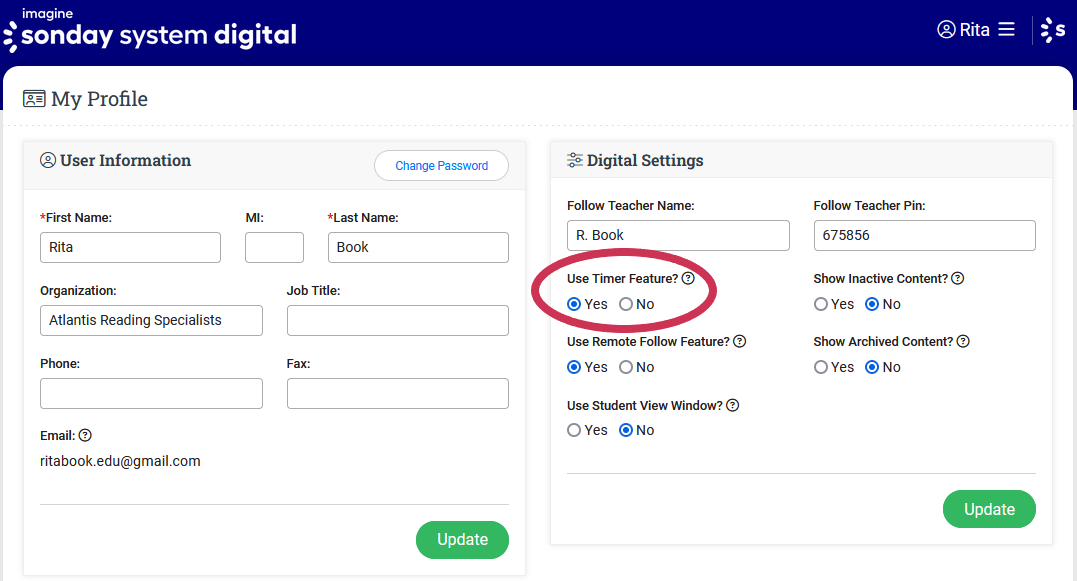
Task: Click the User Information person icon
Action: click(x=48, y=160)
